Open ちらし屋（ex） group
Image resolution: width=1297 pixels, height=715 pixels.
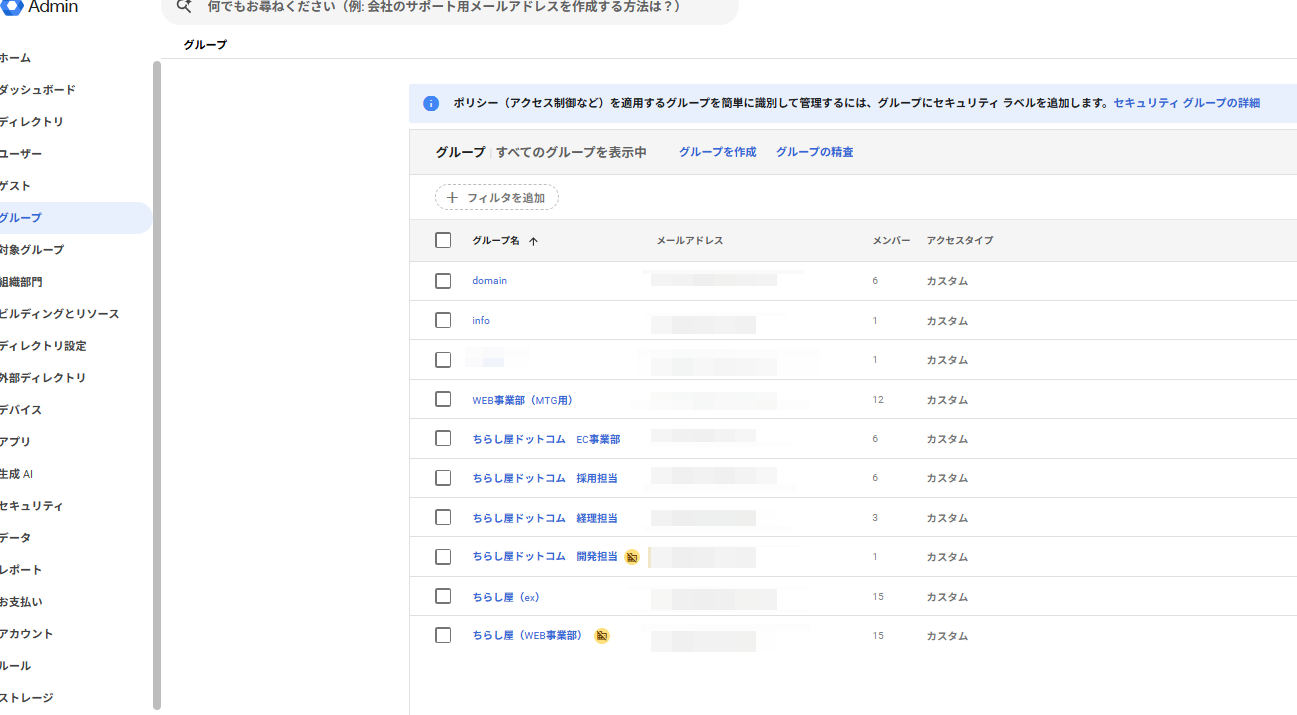pyautogui.click(x=506, y=597)
